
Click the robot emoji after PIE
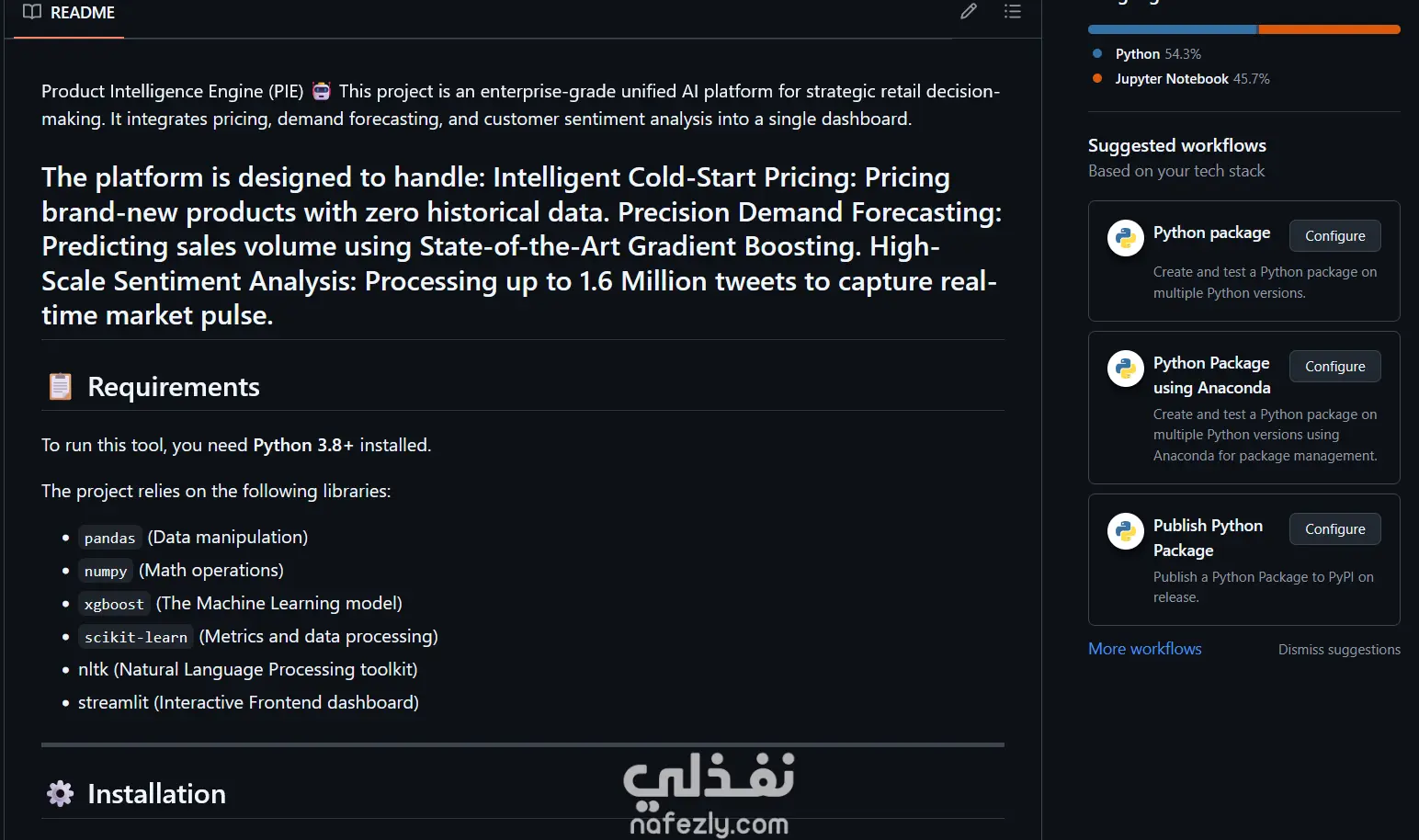click(x=322, y=91)
